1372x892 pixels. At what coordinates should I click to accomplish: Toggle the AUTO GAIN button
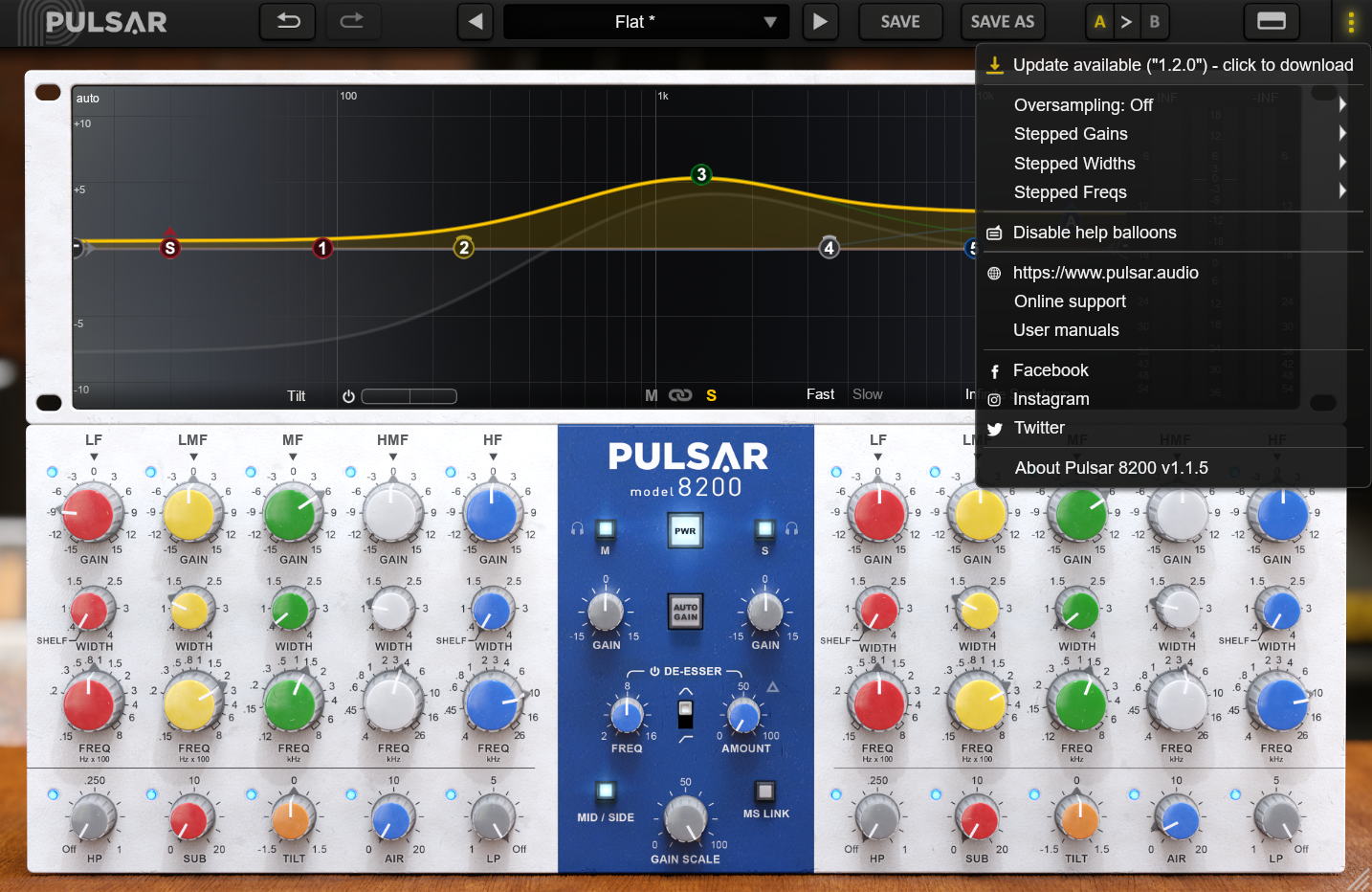click(x=685, y=612)
